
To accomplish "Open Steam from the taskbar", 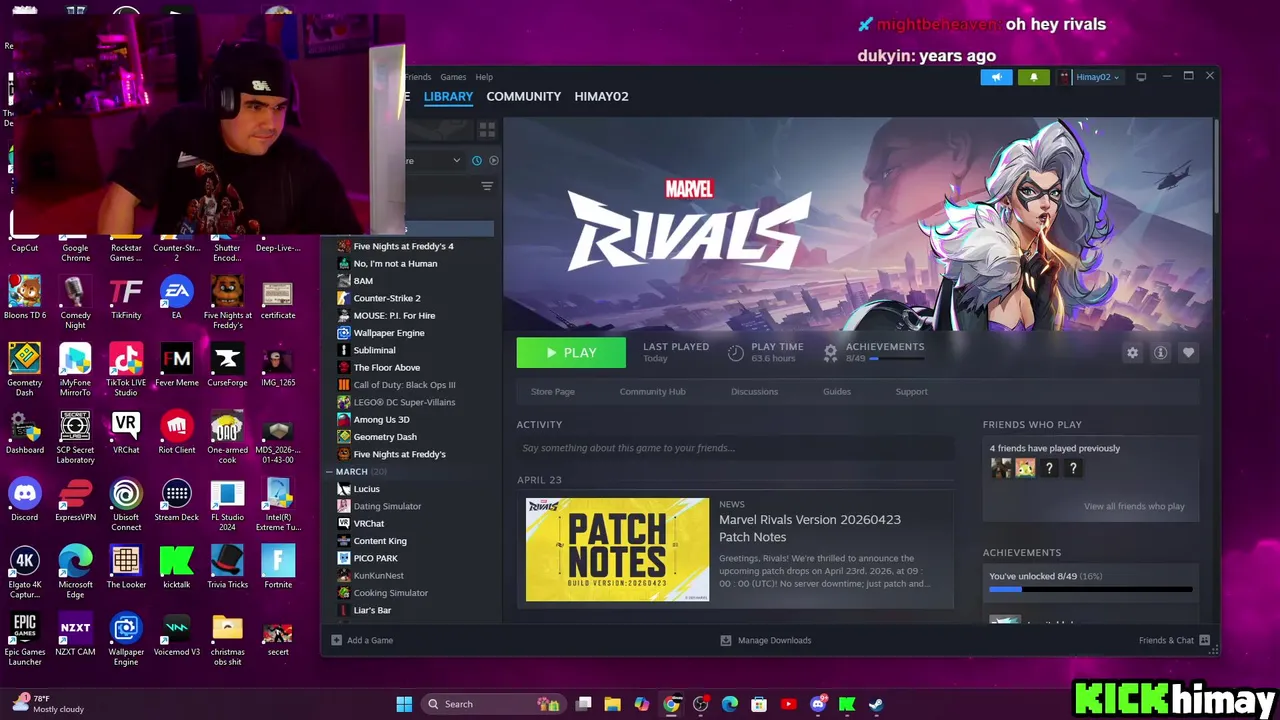I will 875,704.
